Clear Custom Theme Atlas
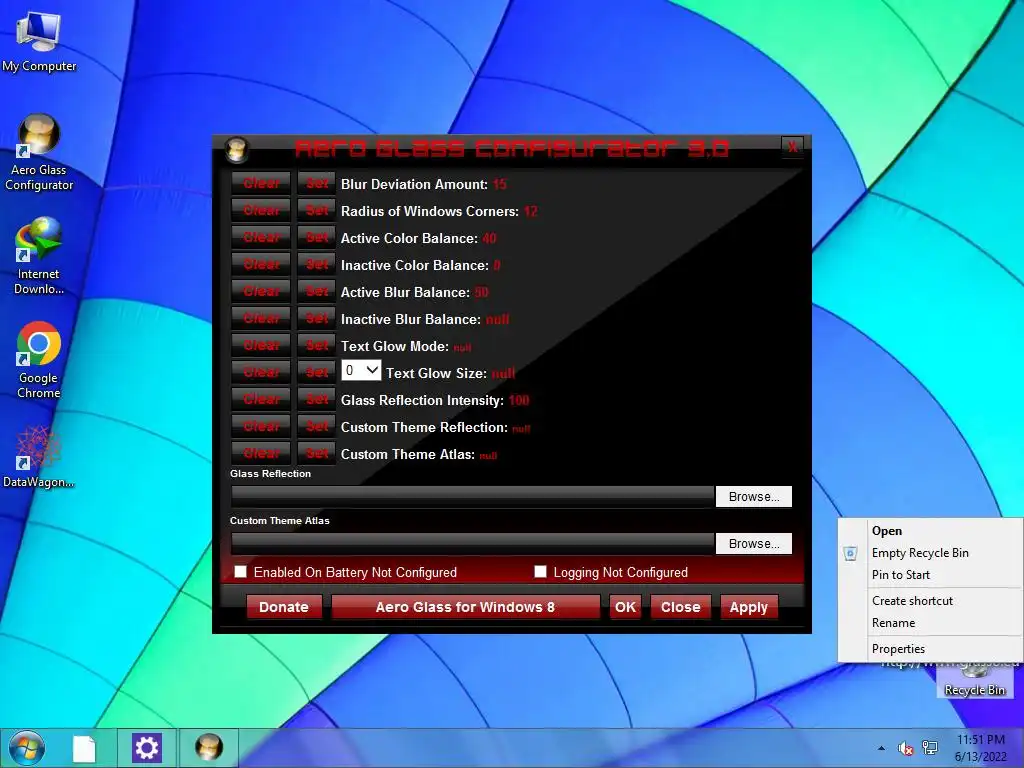Viewport: 1024px width, 768px height. coord(261,453)
